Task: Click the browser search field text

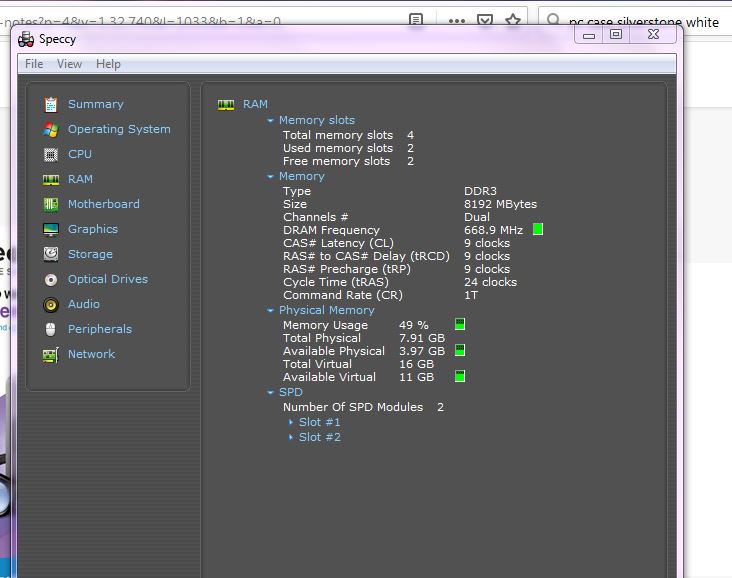Action: 643,22
